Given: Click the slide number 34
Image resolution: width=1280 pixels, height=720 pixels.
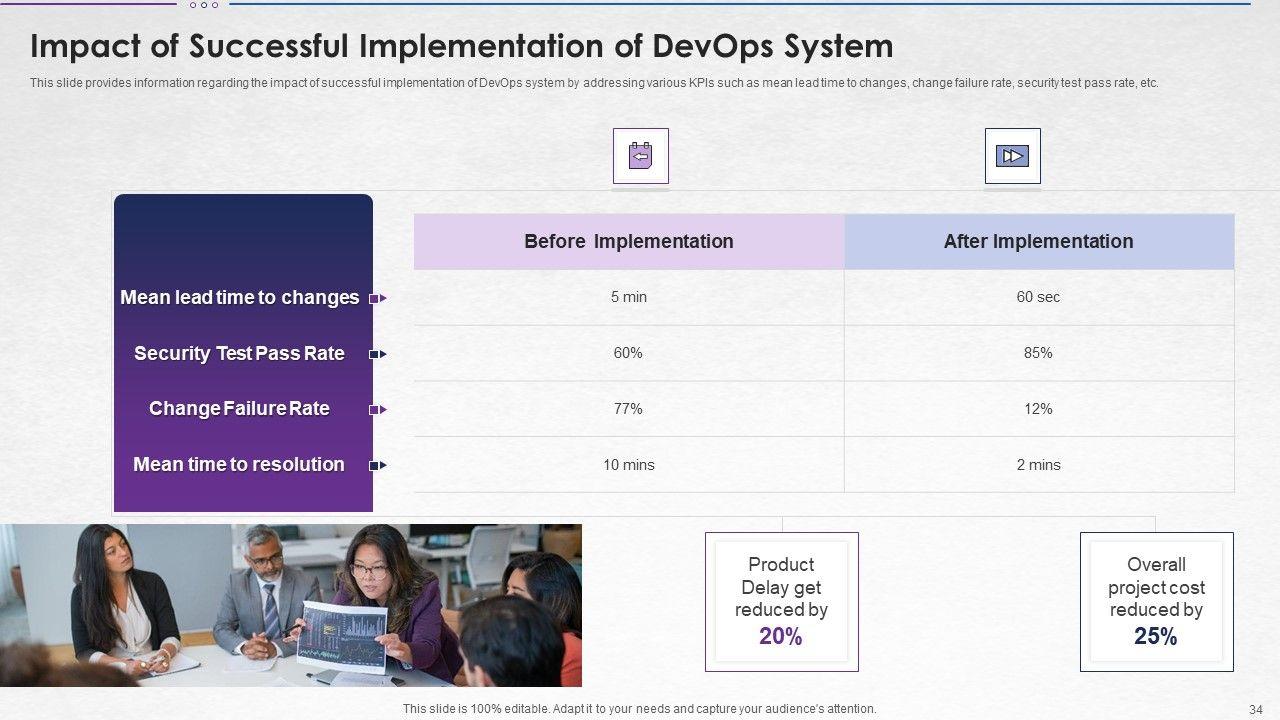Looking at the screenshot, I should (x=1256, y=709).
